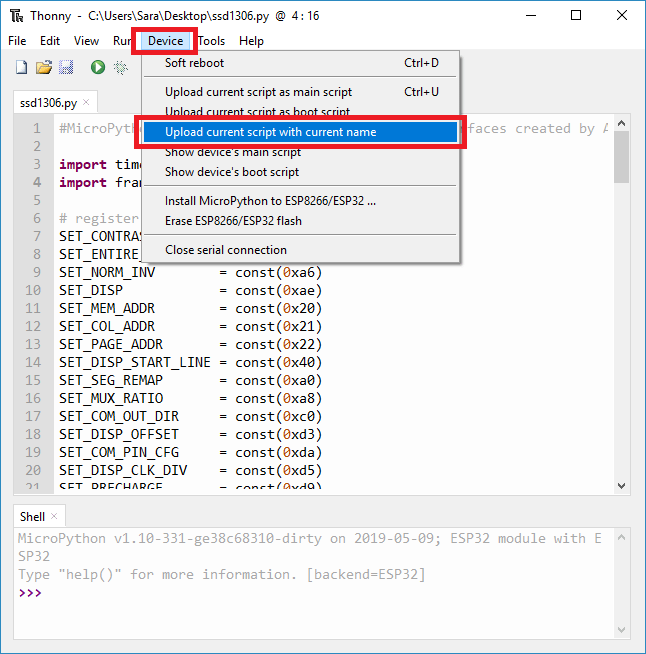Click the New file toolbar icon
Image resolution: width=646 pixels, height=654 pixels.
pyautogui.click(x=21, y=67)
